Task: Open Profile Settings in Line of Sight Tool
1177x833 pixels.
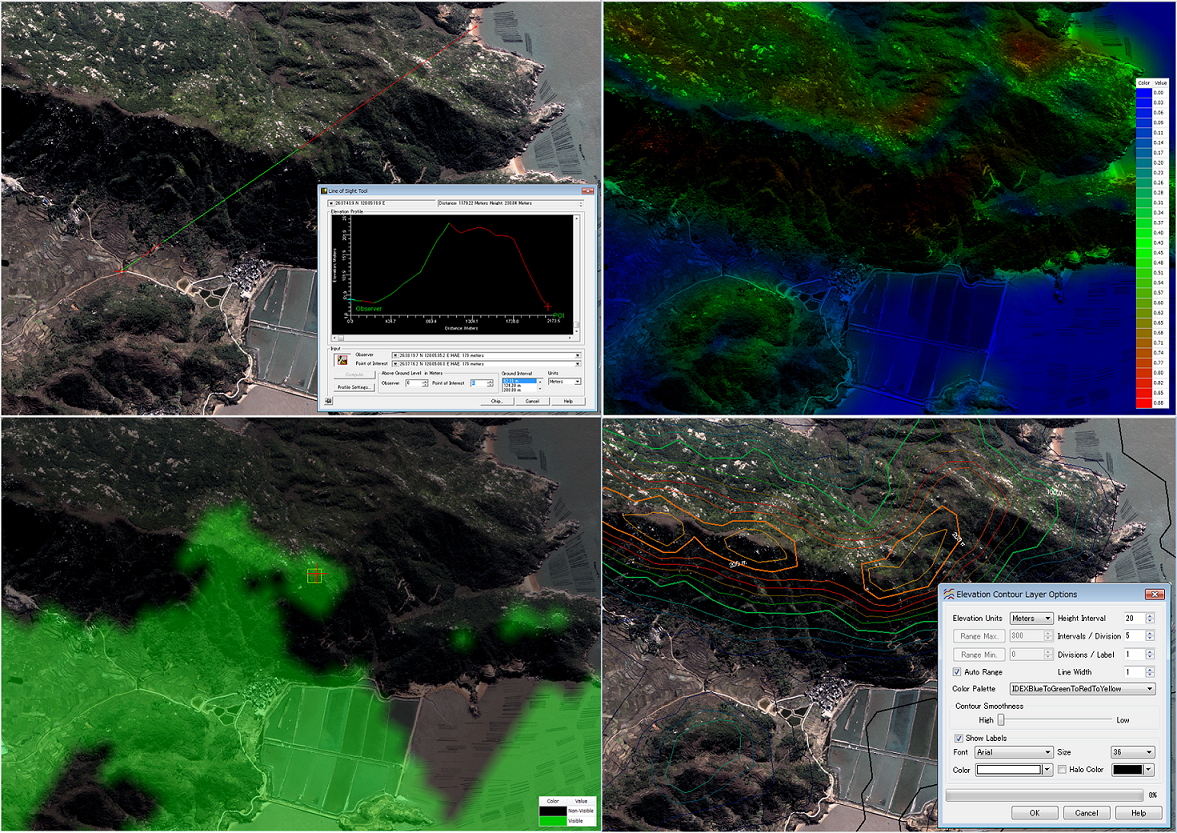Action: point(354,387)
